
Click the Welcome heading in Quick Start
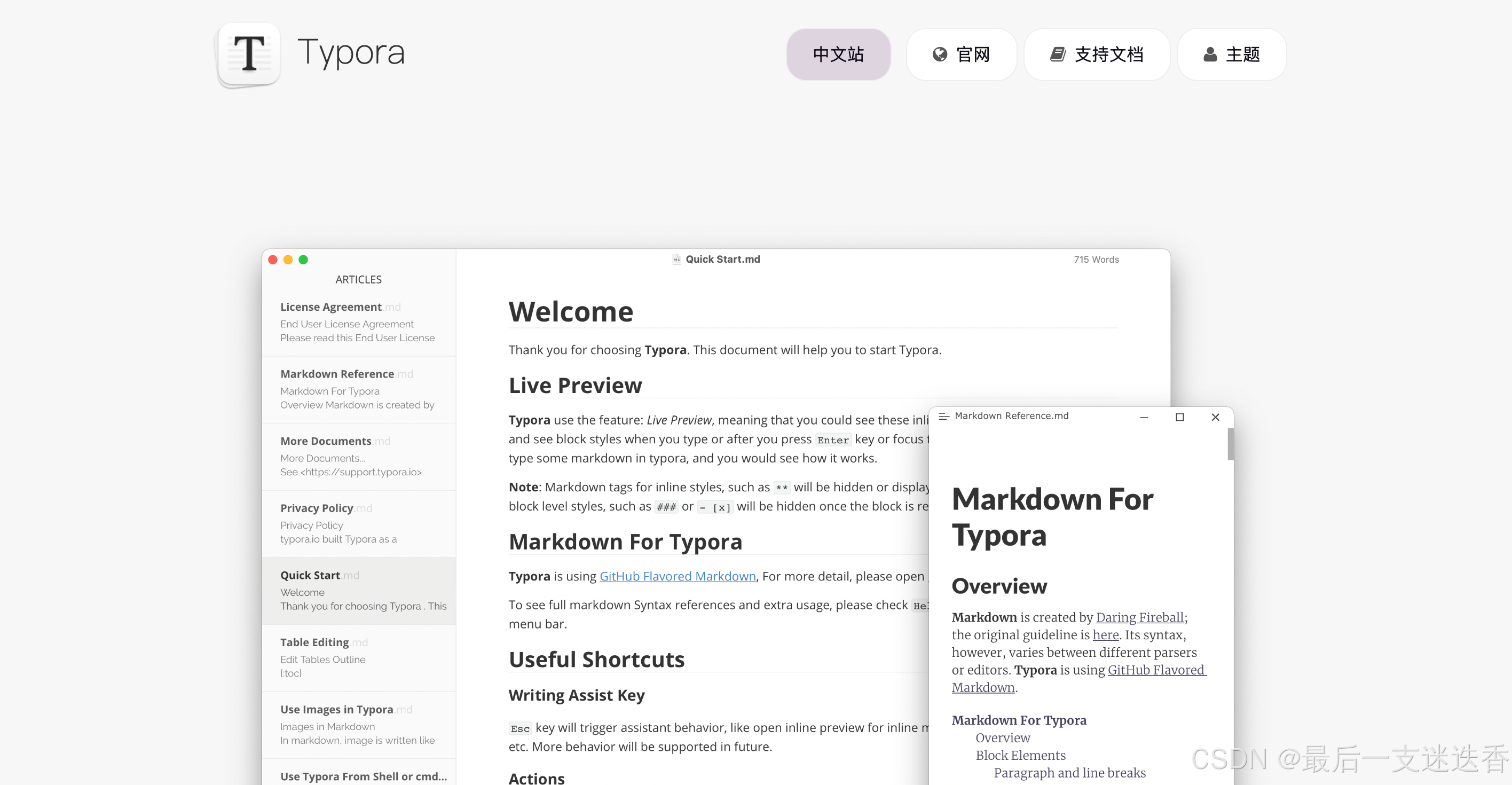(571, 311)
